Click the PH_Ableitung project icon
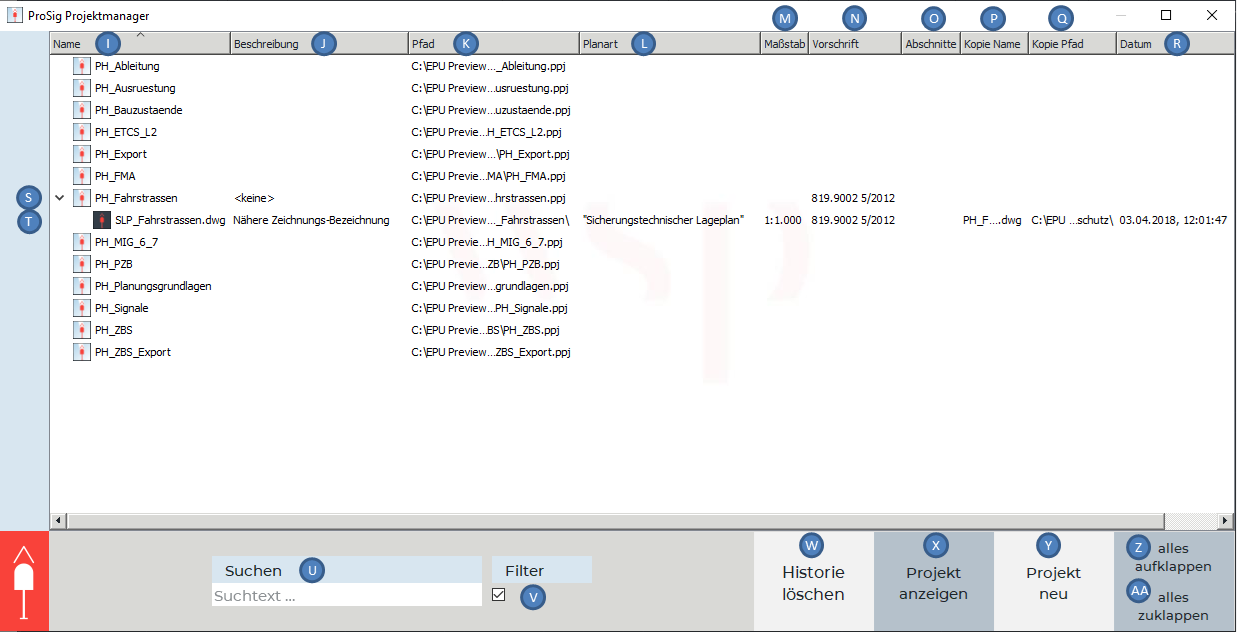The width and height of the screenshot is (1238, 632). point(82,66)
